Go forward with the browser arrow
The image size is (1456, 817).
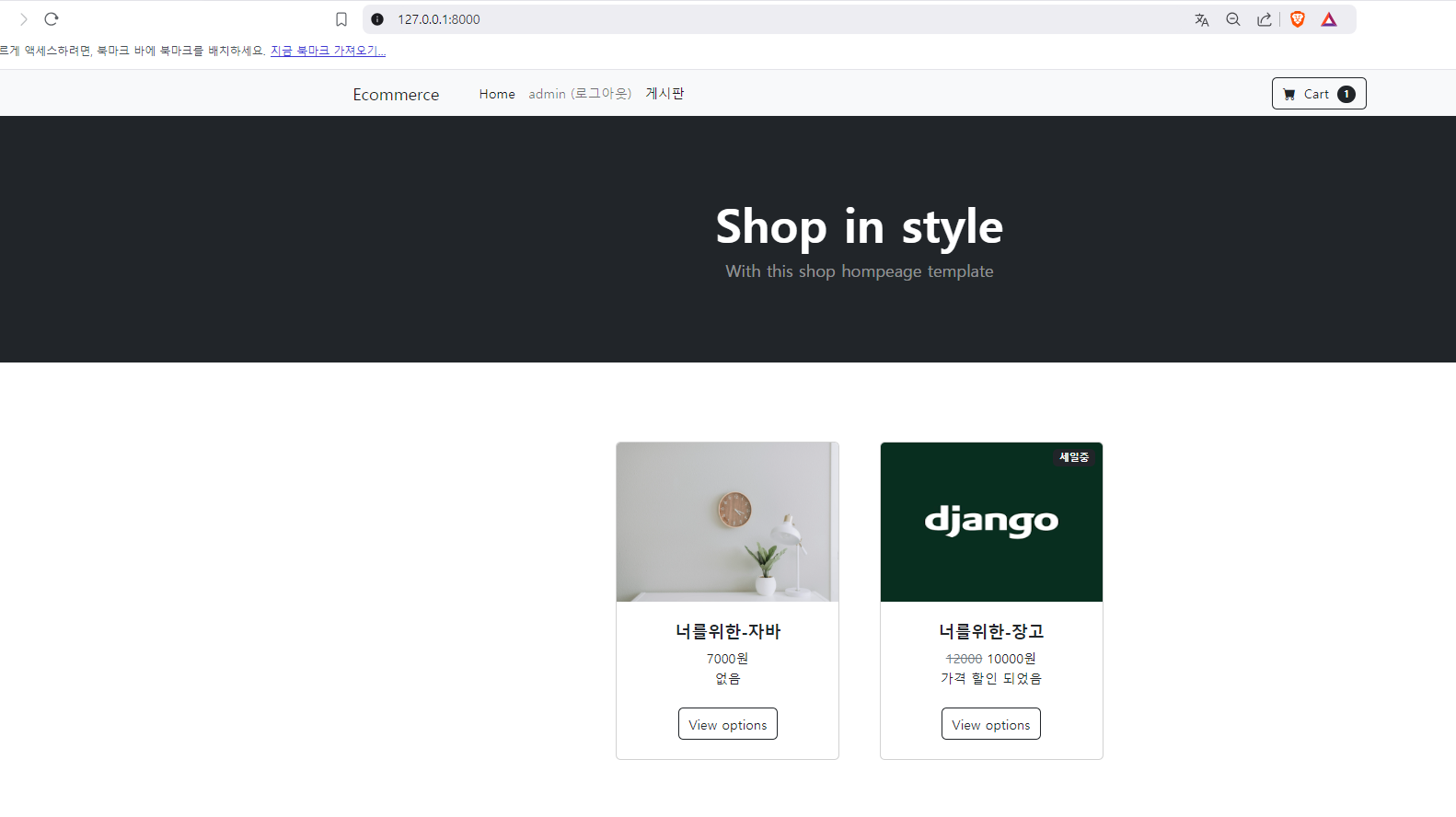(x=23, y=19)
